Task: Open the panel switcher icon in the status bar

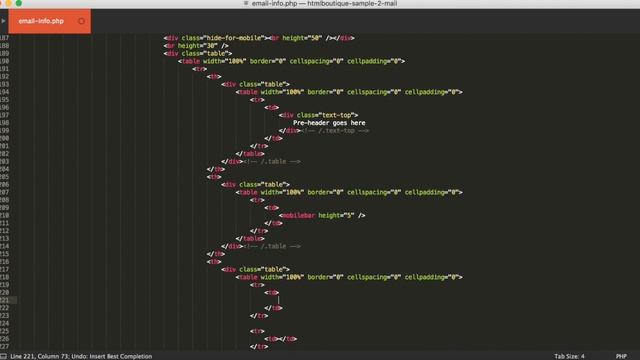Action: coord(3,356)
